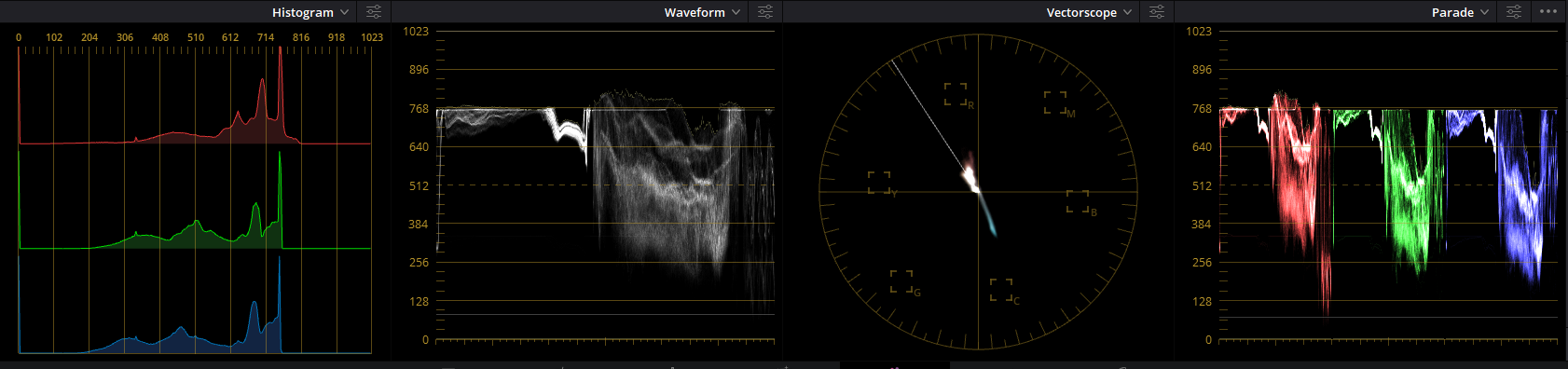
Task: Open Waveform settings sliders icon
Action: [765, 12]
